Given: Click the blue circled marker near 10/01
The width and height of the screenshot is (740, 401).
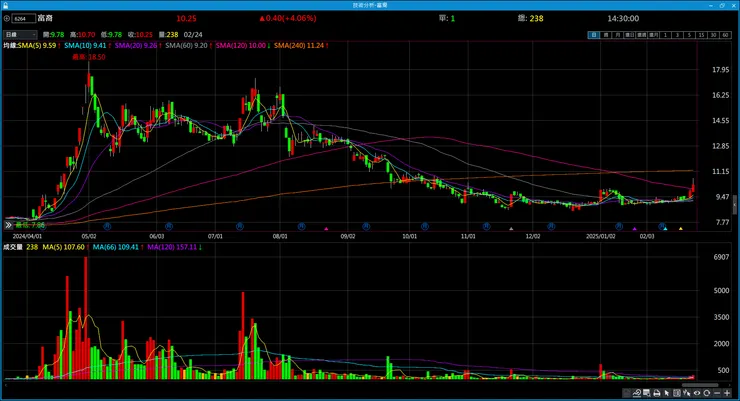Looking at the screenshot, I should click(x=425, y=227).
